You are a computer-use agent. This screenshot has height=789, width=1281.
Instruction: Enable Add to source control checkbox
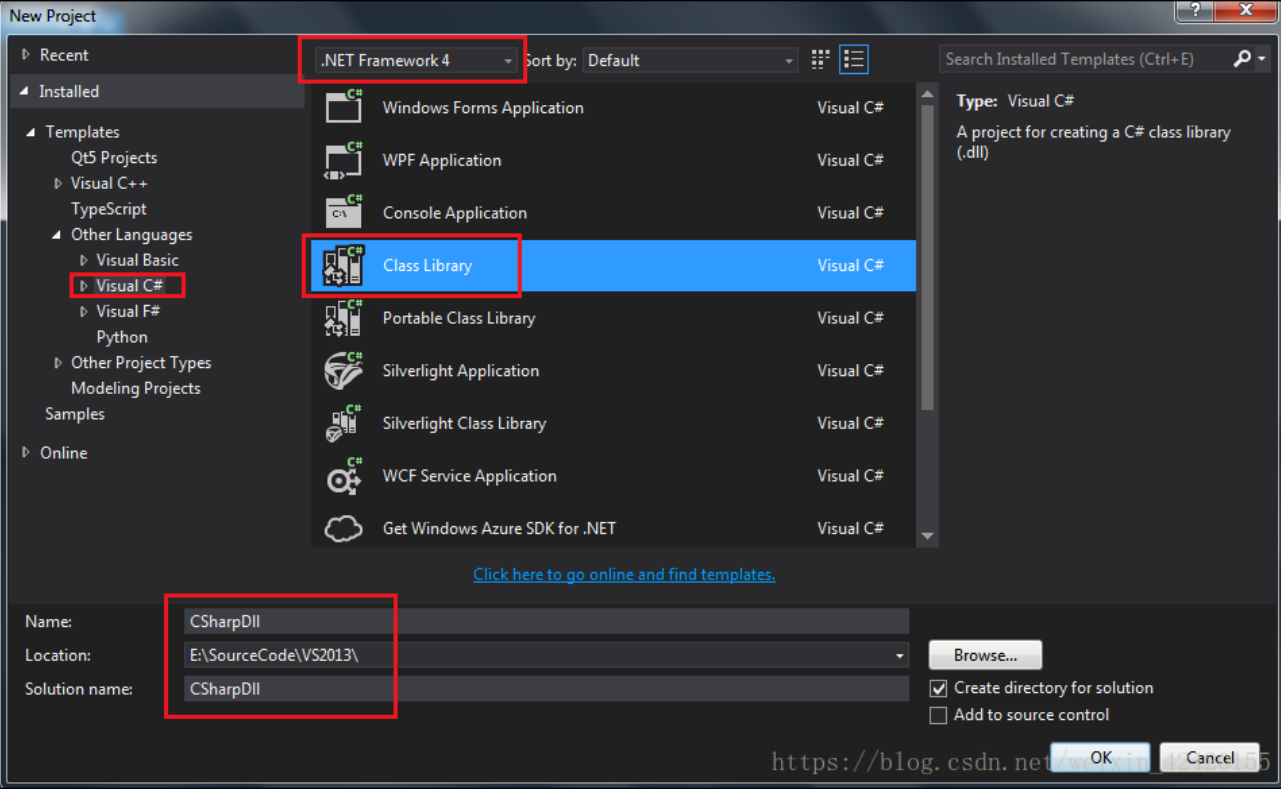938,715
